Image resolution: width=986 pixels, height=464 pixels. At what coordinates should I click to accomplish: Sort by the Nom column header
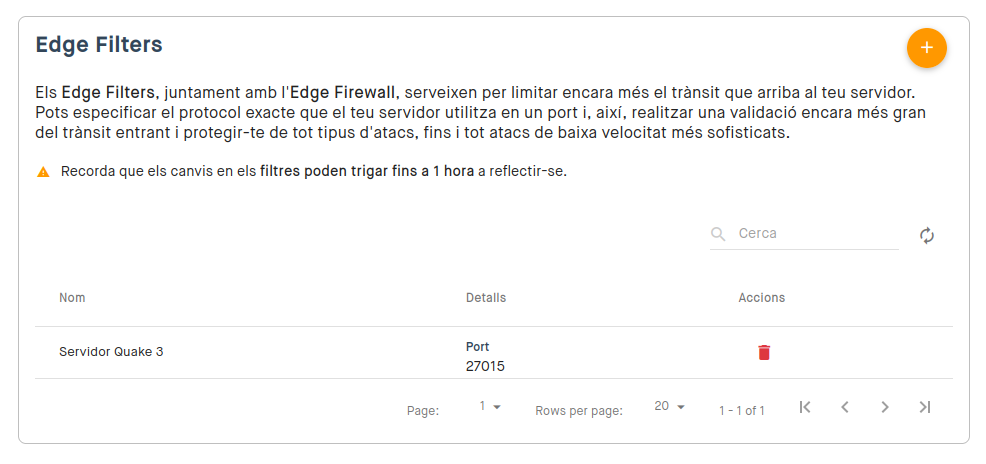click(72, 297)
